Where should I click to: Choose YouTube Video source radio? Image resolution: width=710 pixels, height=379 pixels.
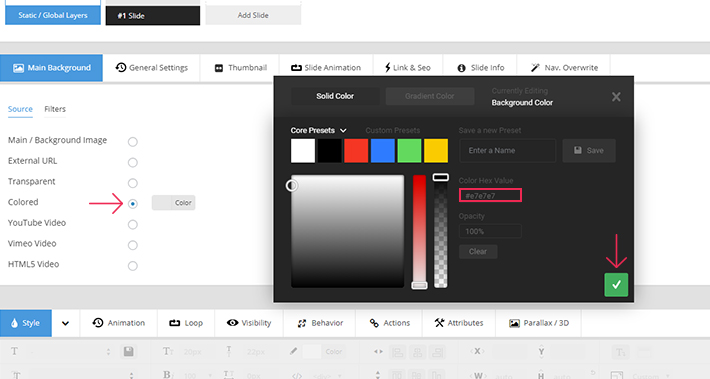tap(133, 224)
